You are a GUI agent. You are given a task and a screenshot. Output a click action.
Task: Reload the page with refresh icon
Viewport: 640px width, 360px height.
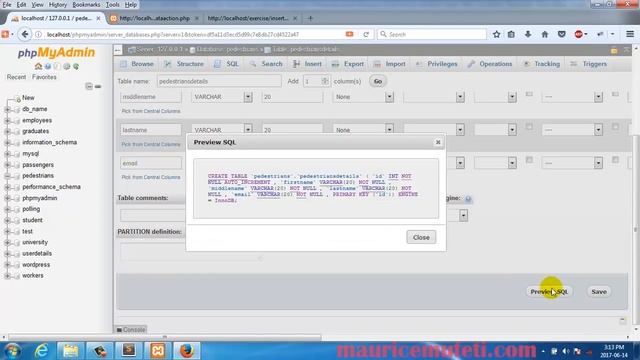click(366, 34)
